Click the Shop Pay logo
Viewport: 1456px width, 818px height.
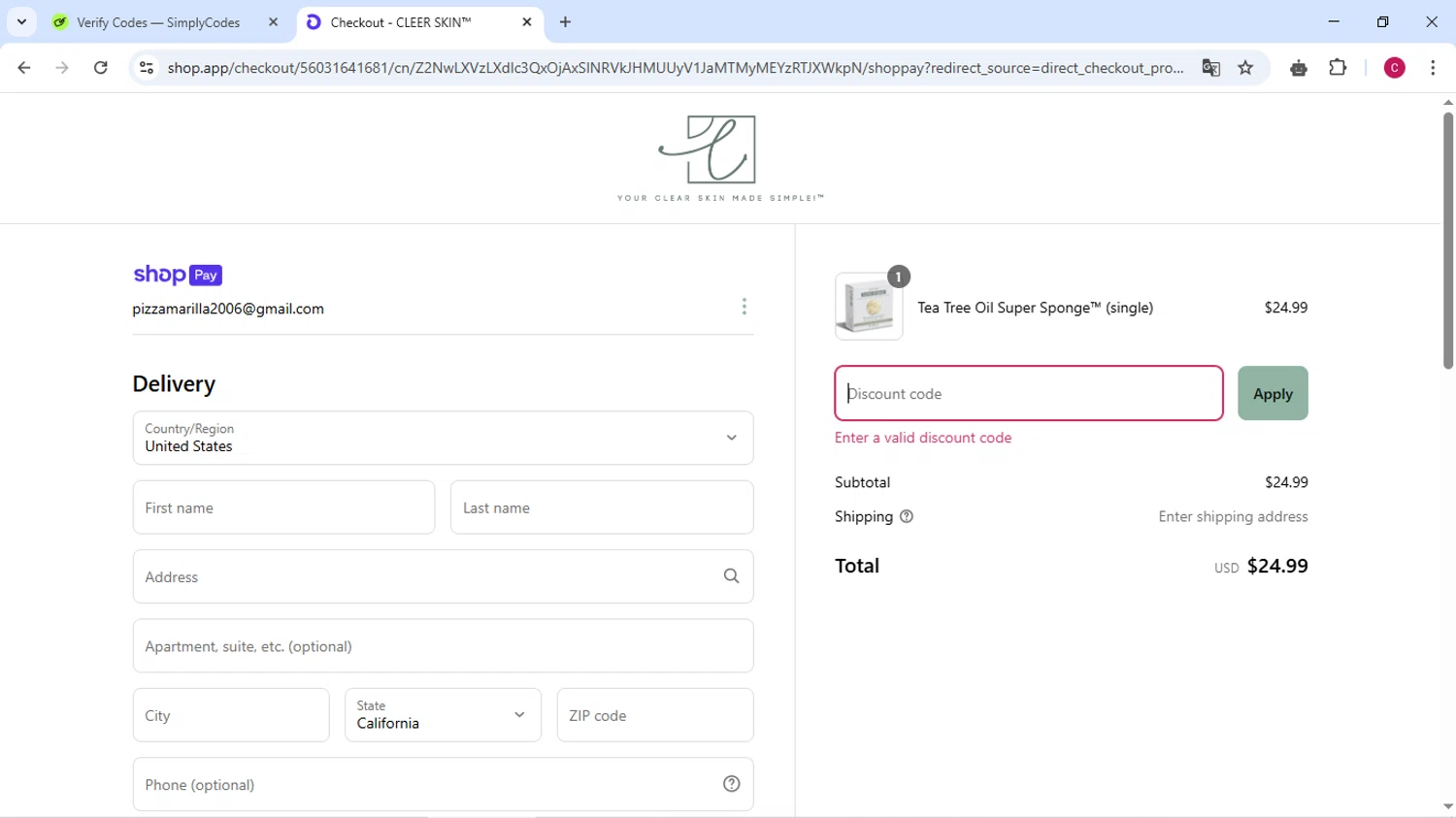[178, 275]
